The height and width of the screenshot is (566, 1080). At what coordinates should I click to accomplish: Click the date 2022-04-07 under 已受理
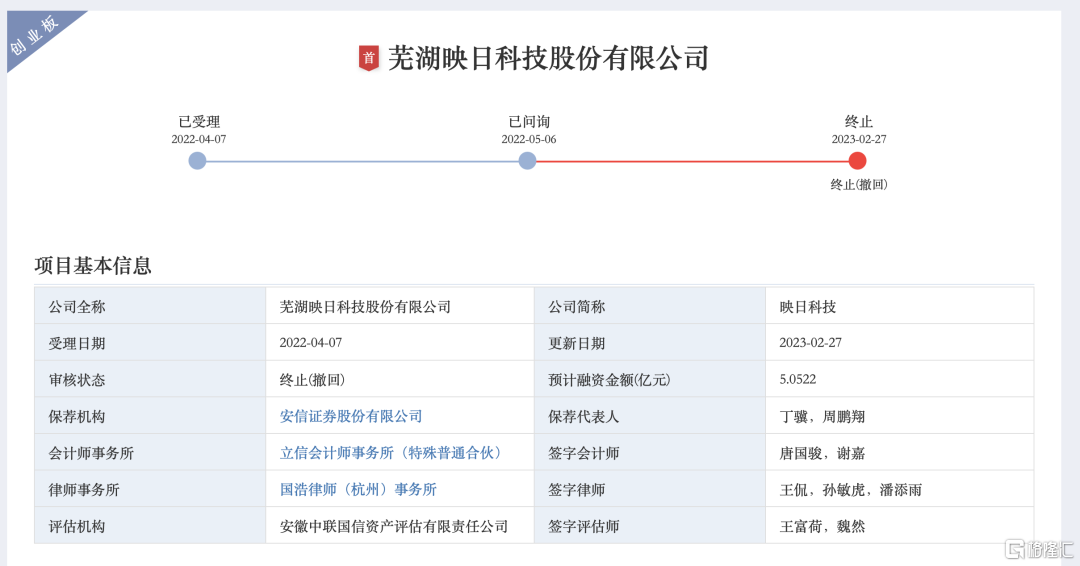pos(199,139)
